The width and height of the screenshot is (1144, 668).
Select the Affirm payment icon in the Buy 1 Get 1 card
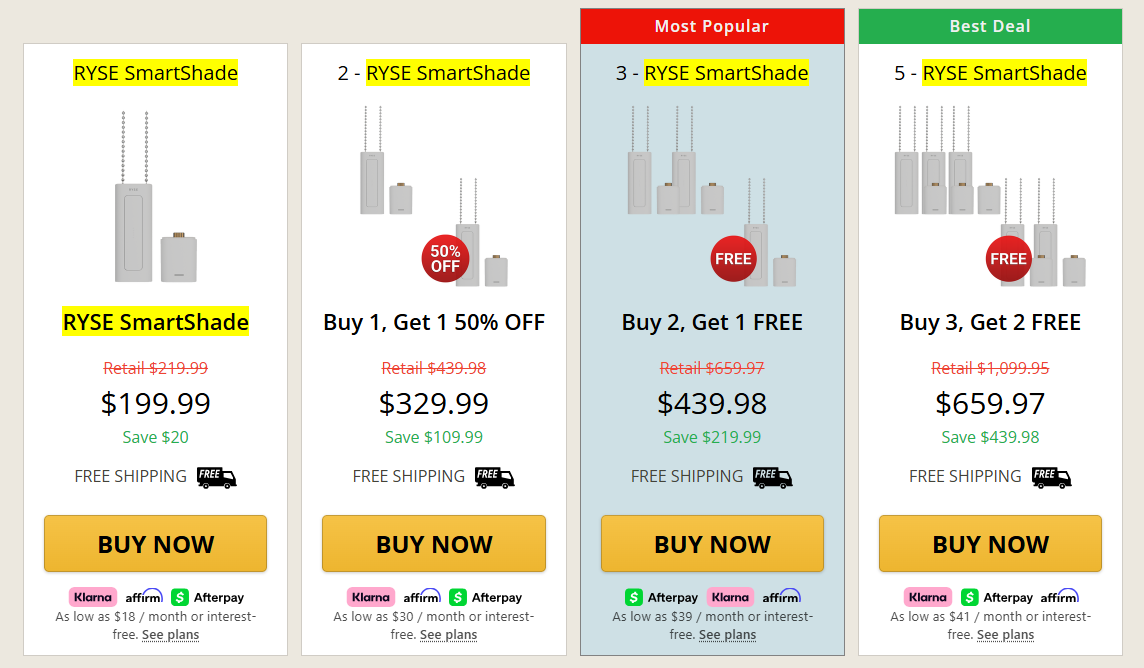(x=423, y=597)
